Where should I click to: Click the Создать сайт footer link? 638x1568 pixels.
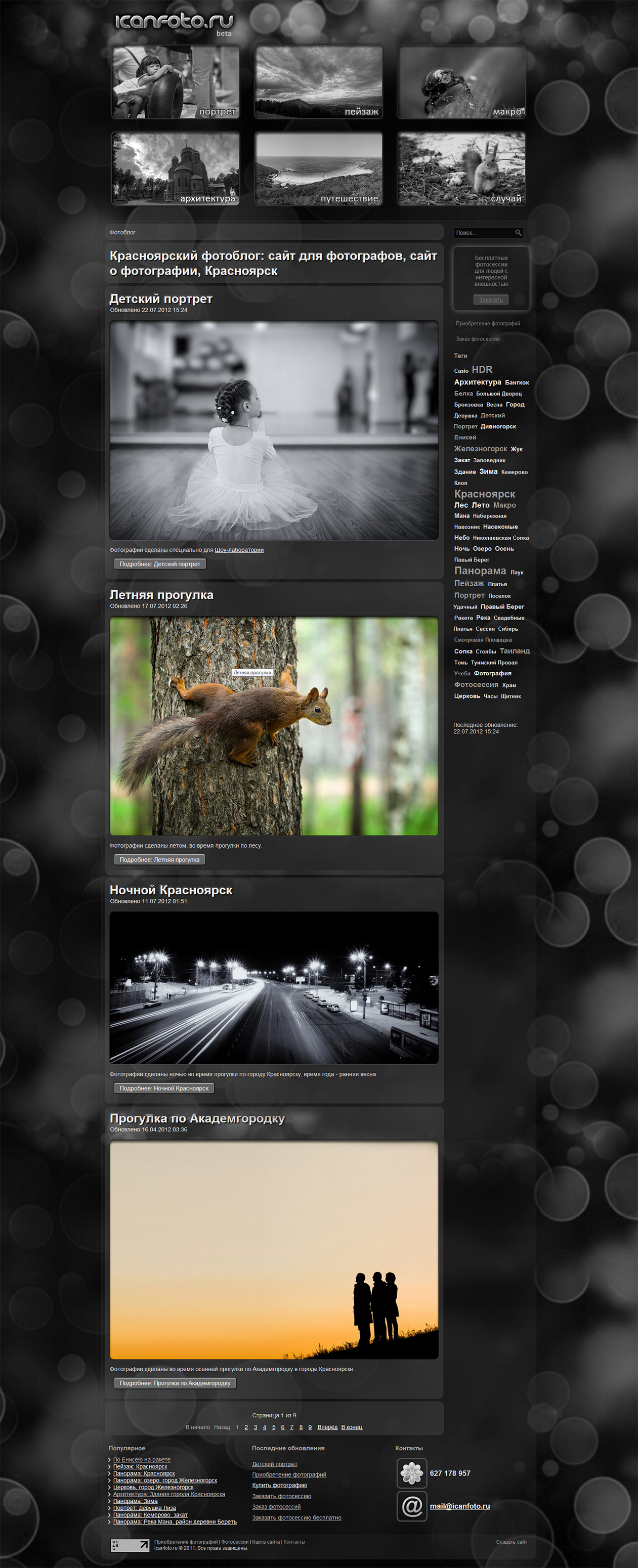512,1542
